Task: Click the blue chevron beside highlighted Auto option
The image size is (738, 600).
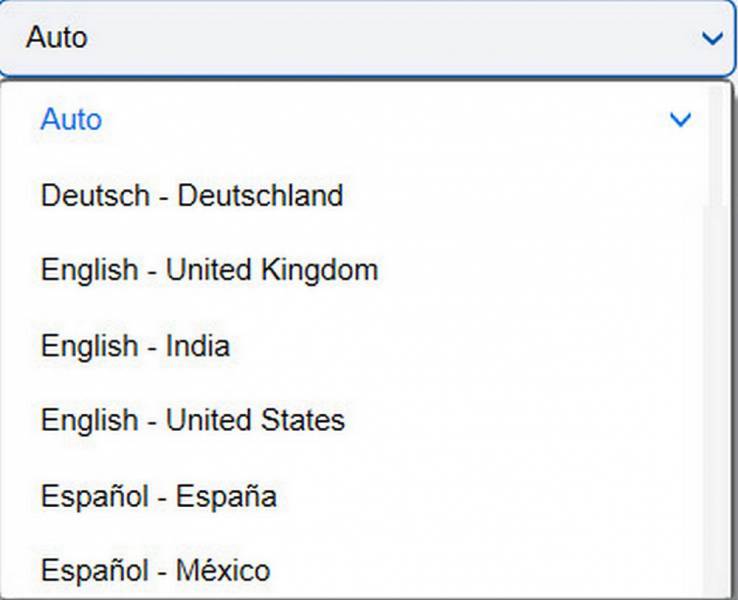Action: click(680, 120)
